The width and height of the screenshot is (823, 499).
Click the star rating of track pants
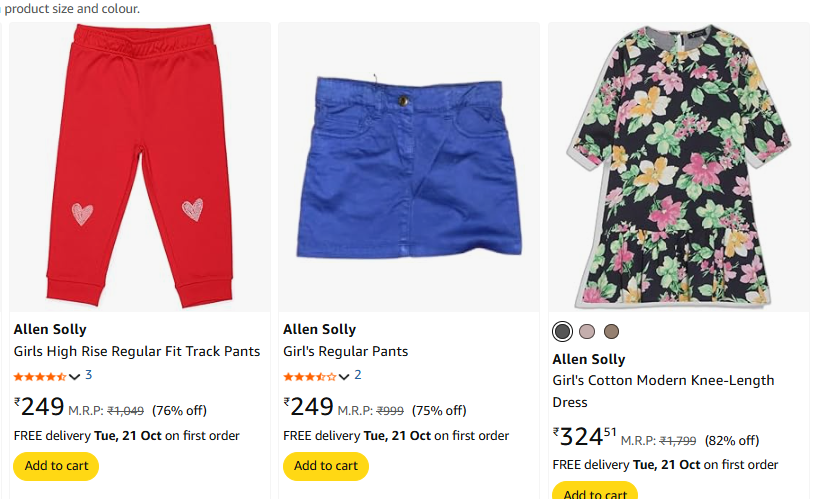[40, 377]
